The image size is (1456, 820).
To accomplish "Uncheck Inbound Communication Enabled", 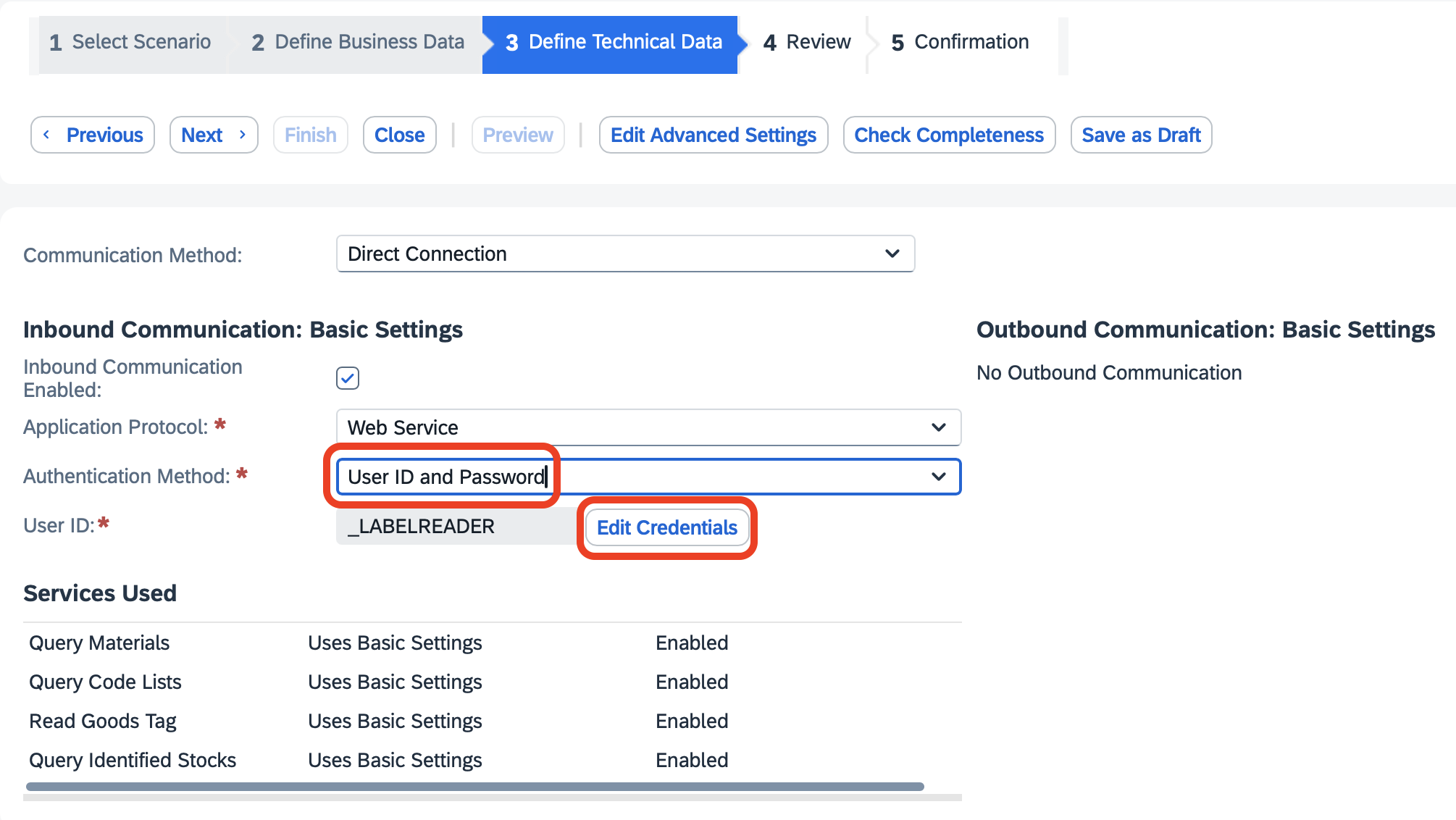I will click(x=347, y=377).
